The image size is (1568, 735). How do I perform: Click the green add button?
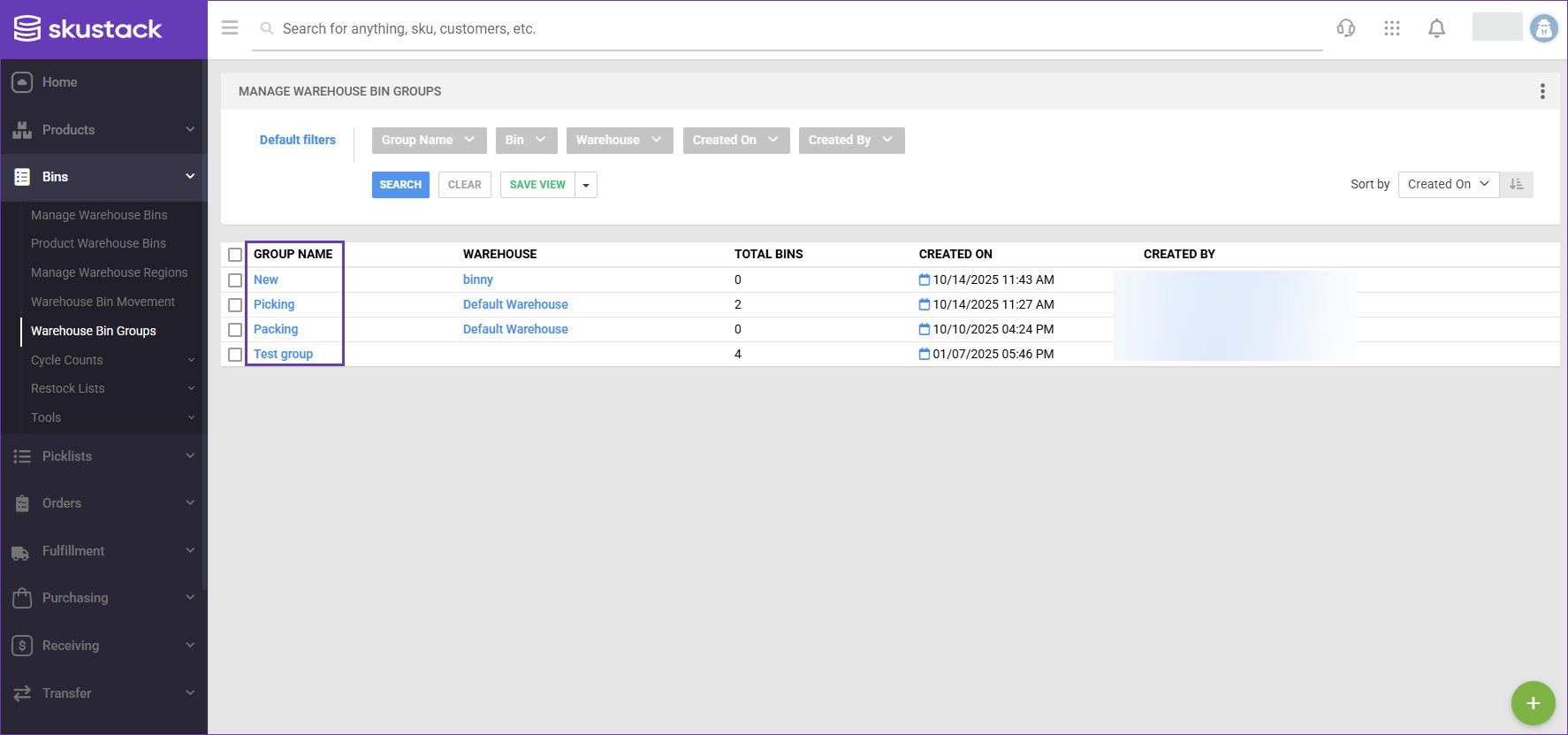pos(1533,703)
